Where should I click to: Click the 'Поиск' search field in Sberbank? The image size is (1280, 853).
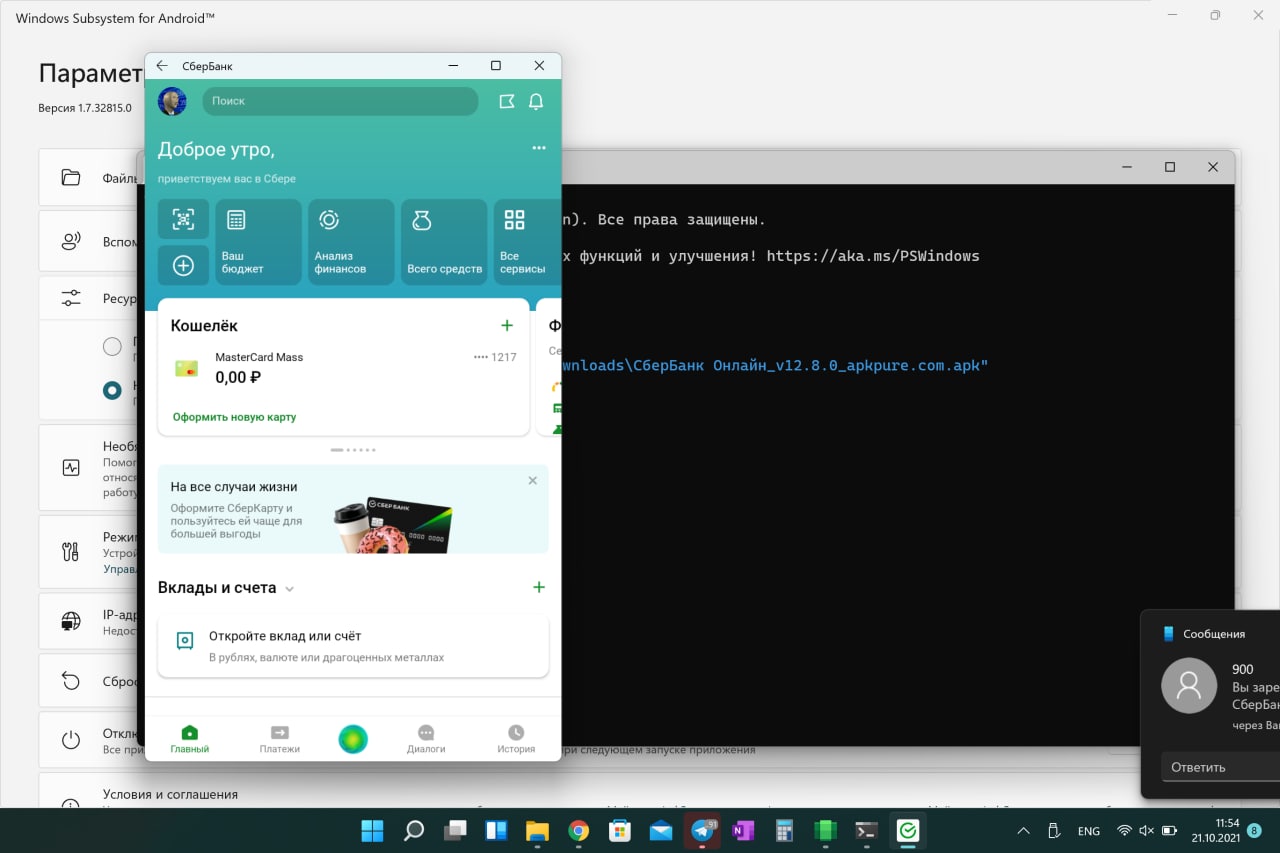340,101
